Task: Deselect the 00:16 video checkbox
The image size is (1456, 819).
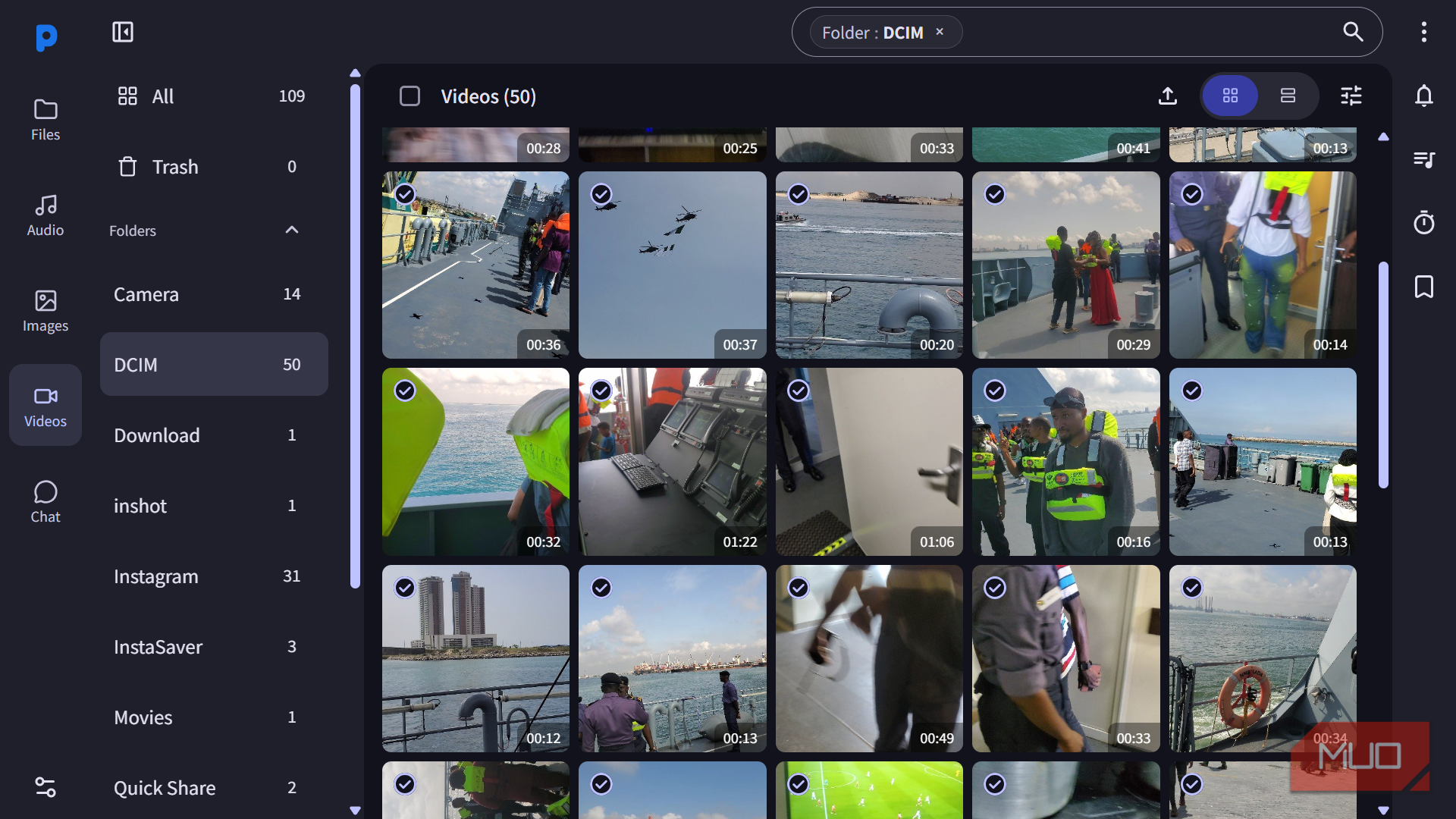Action: tap(995, 391)
